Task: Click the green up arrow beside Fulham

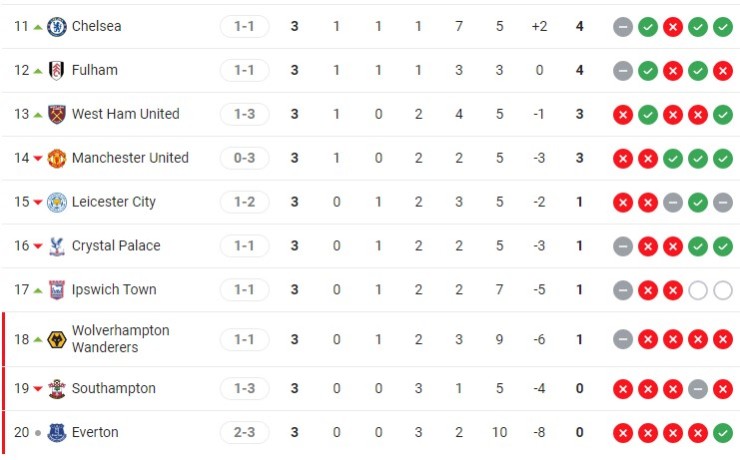Action: click(38, 70)
